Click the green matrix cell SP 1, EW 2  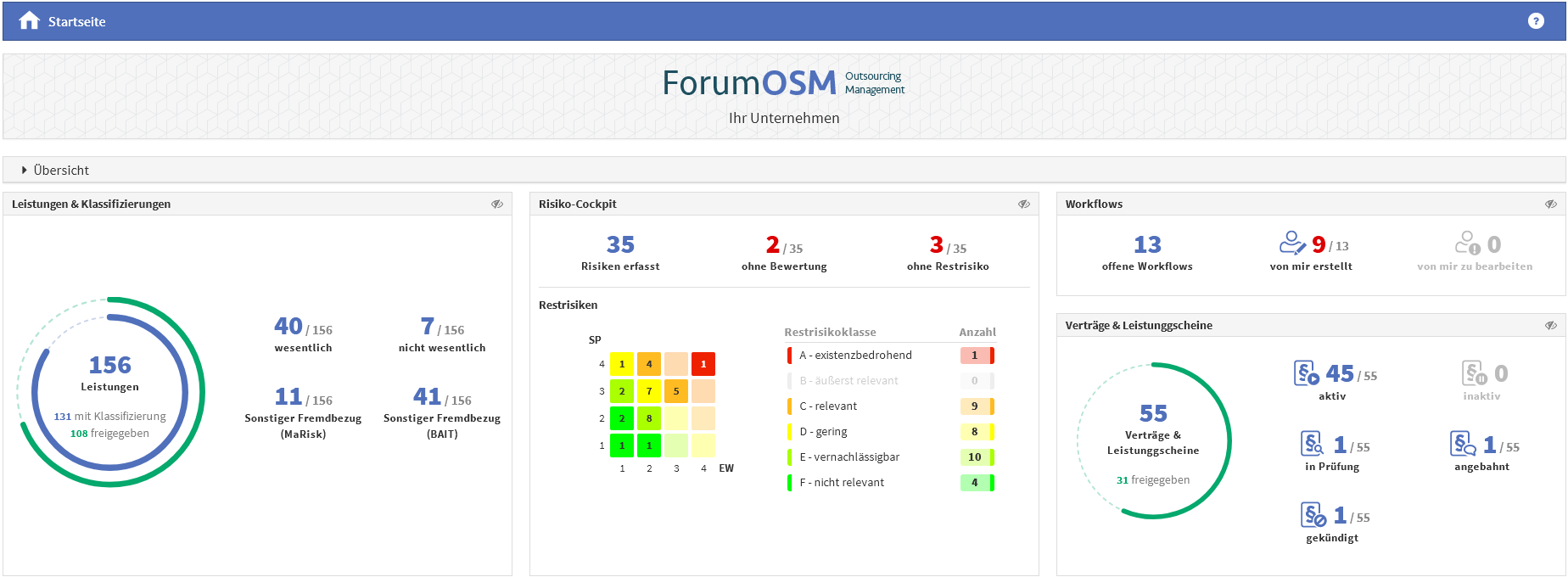tap(649, 445)
